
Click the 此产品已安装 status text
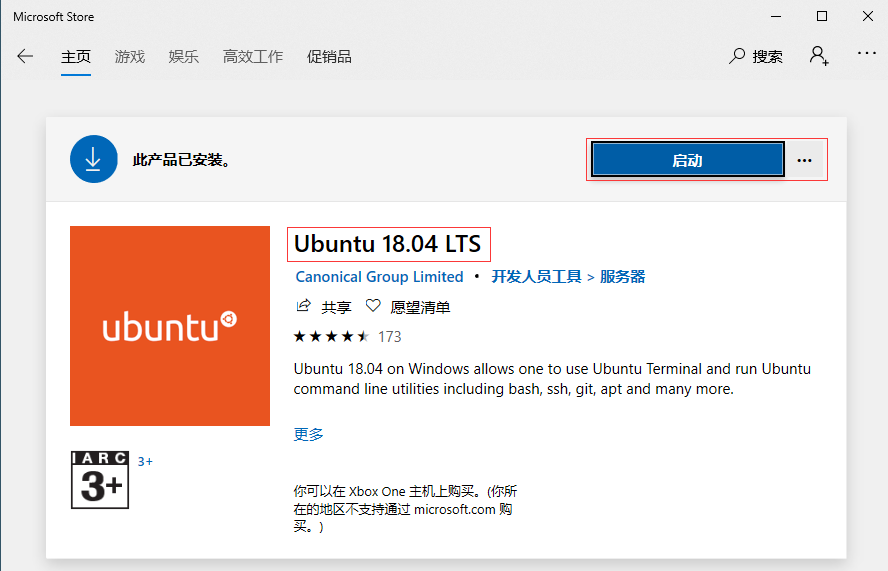click(x=181, y=160)
